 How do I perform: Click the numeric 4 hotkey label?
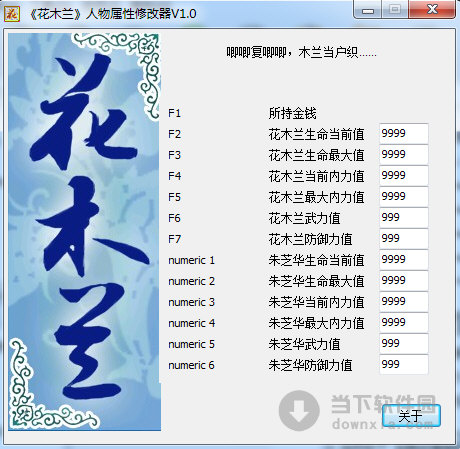pos(191,323)
